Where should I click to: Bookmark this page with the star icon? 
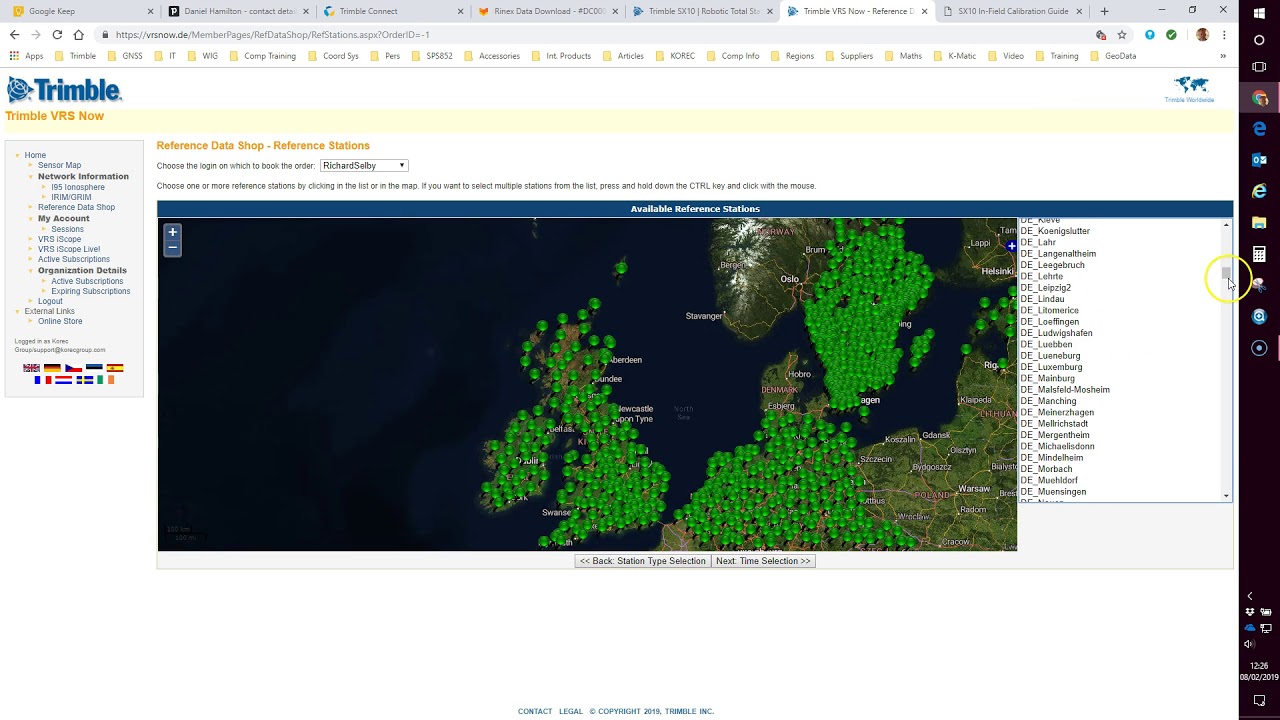point(1122,35)
